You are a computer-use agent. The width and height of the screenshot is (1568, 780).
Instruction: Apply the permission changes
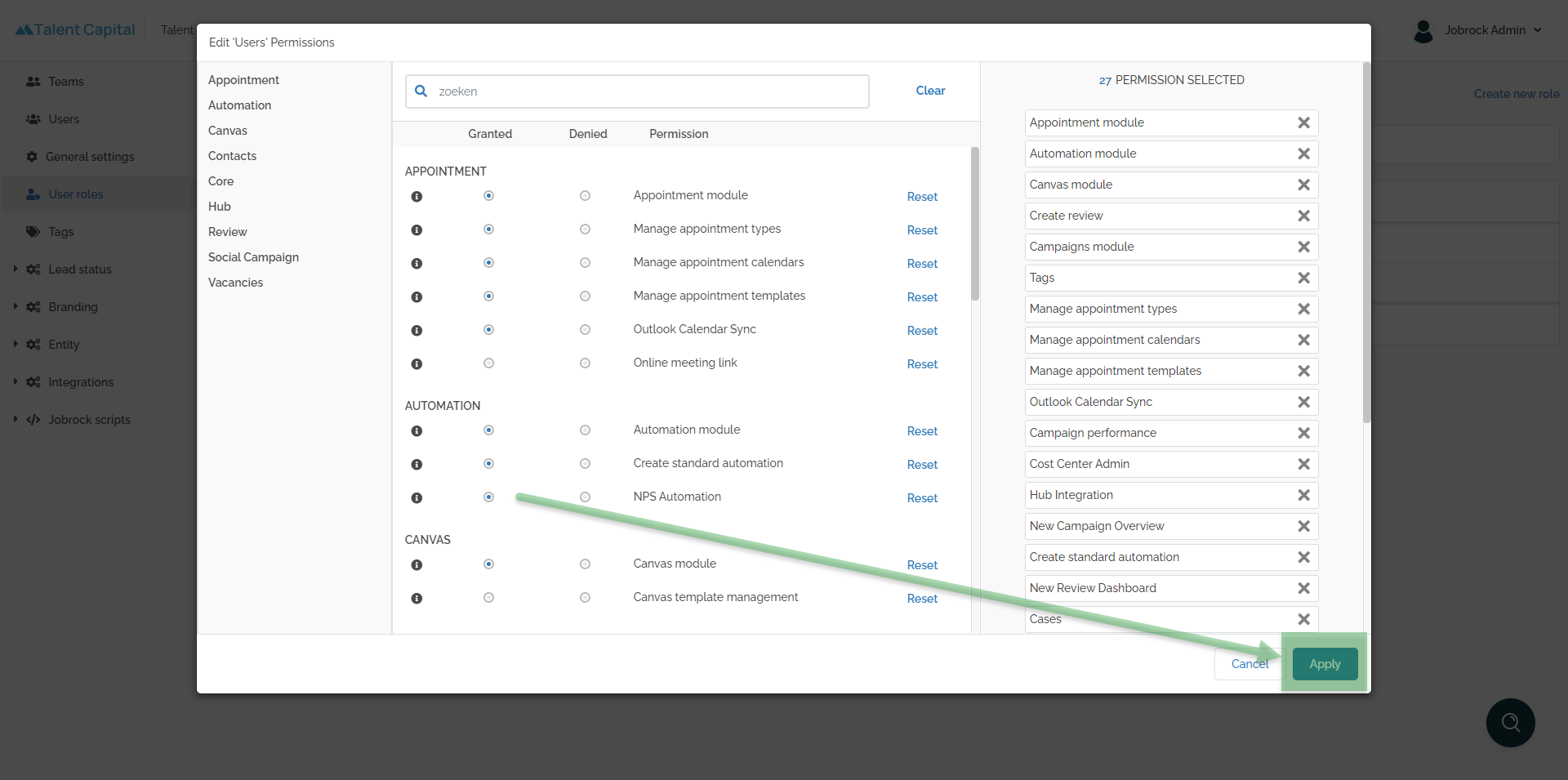(x=1325, y=664)
